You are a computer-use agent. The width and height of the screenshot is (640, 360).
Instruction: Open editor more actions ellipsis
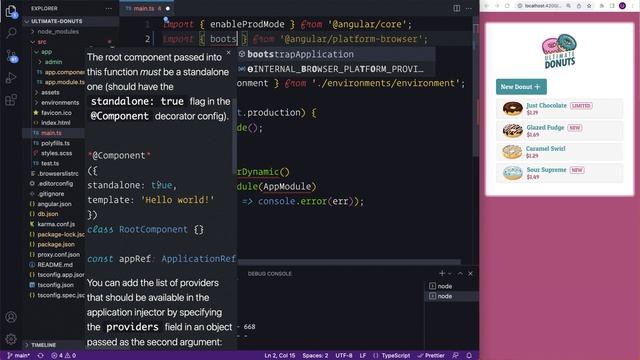(469, 8)
